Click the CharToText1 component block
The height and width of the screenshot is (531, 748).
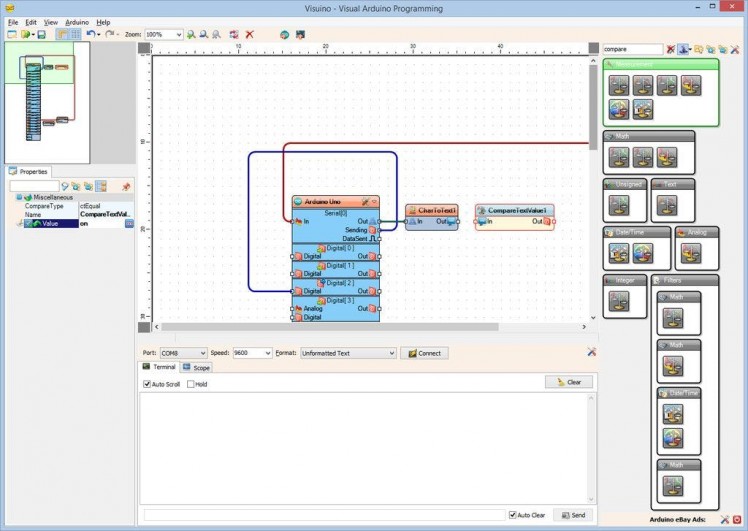coord(432,211)
